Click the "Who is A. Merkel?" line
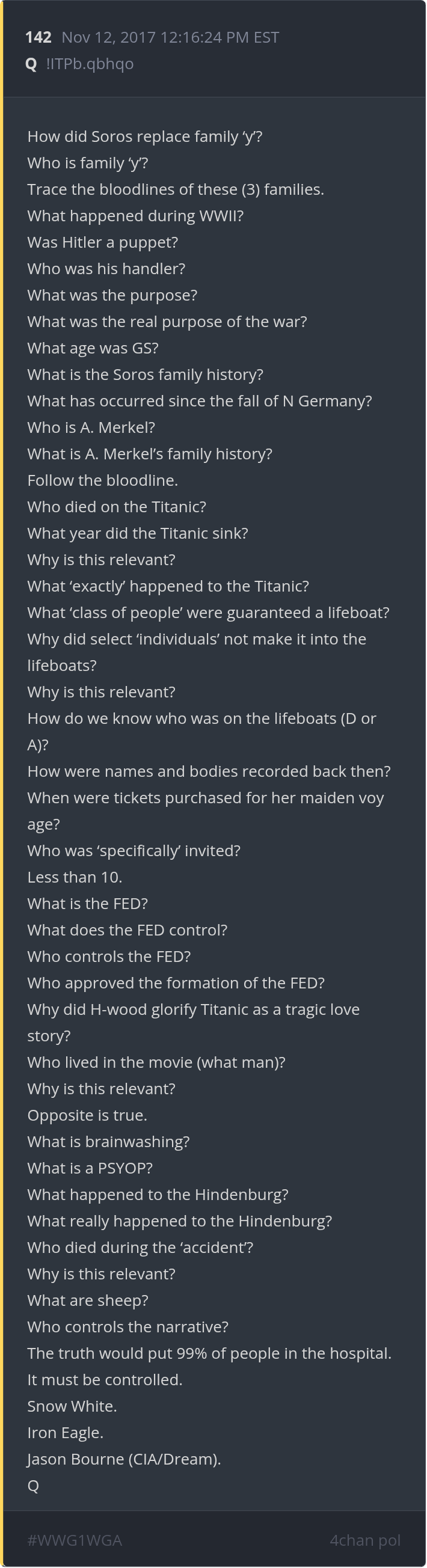 tap(91, 427)
